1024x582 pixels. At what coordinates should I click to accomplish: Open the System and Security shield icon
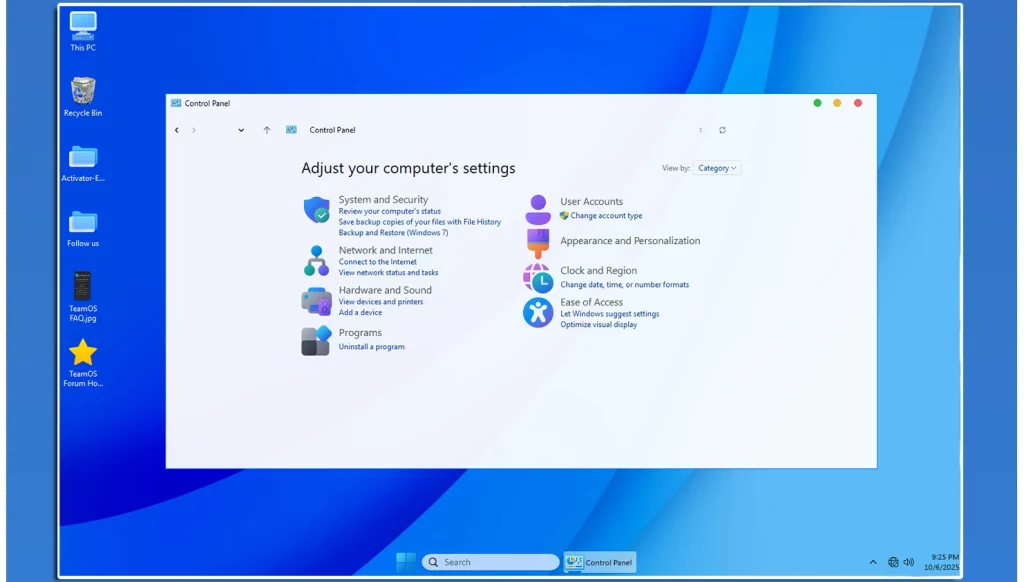click(x=316, y=210)
